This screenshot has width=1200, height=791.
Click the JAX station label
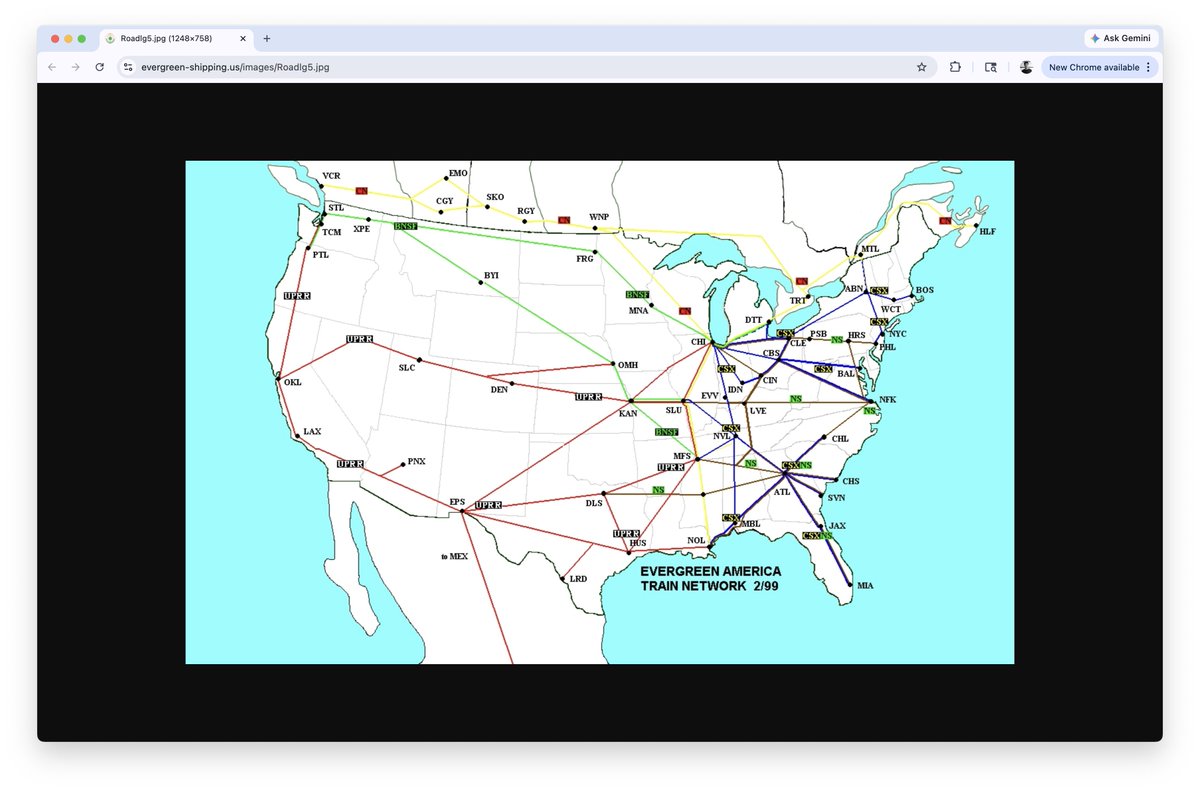(x=838, y=526)
